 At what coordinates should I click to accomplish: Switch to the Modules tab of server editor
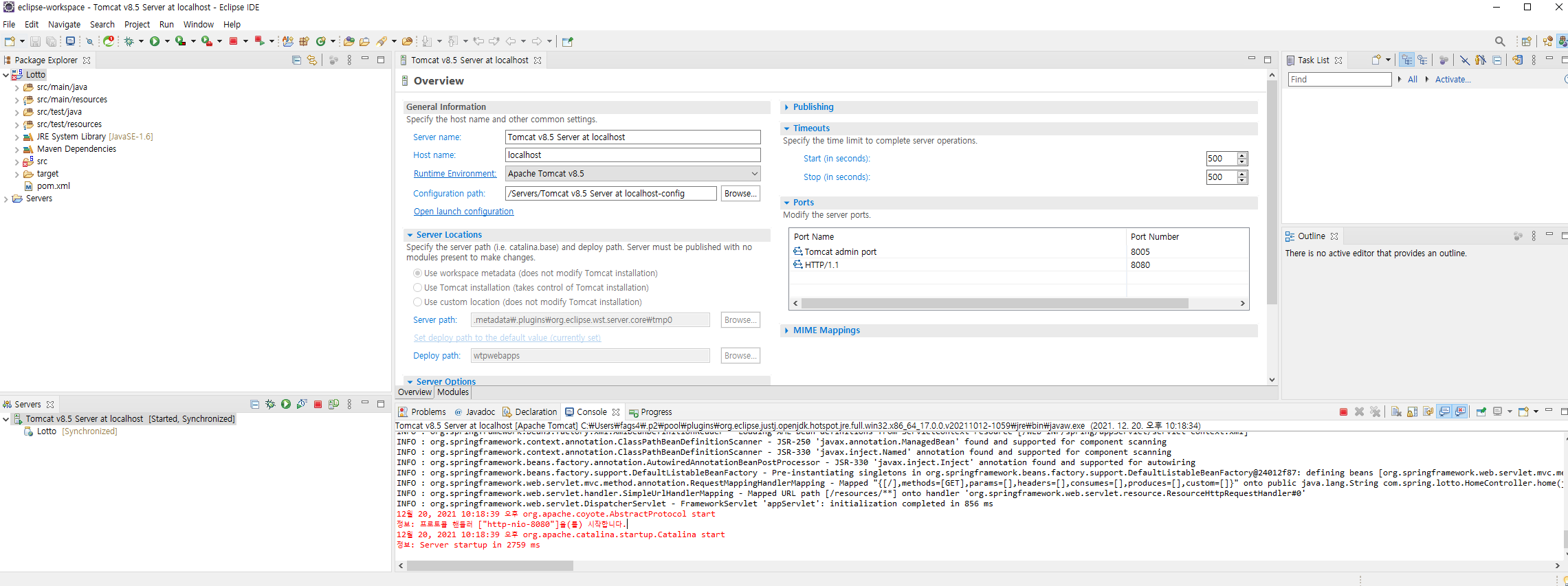click(x=453, y=392)
